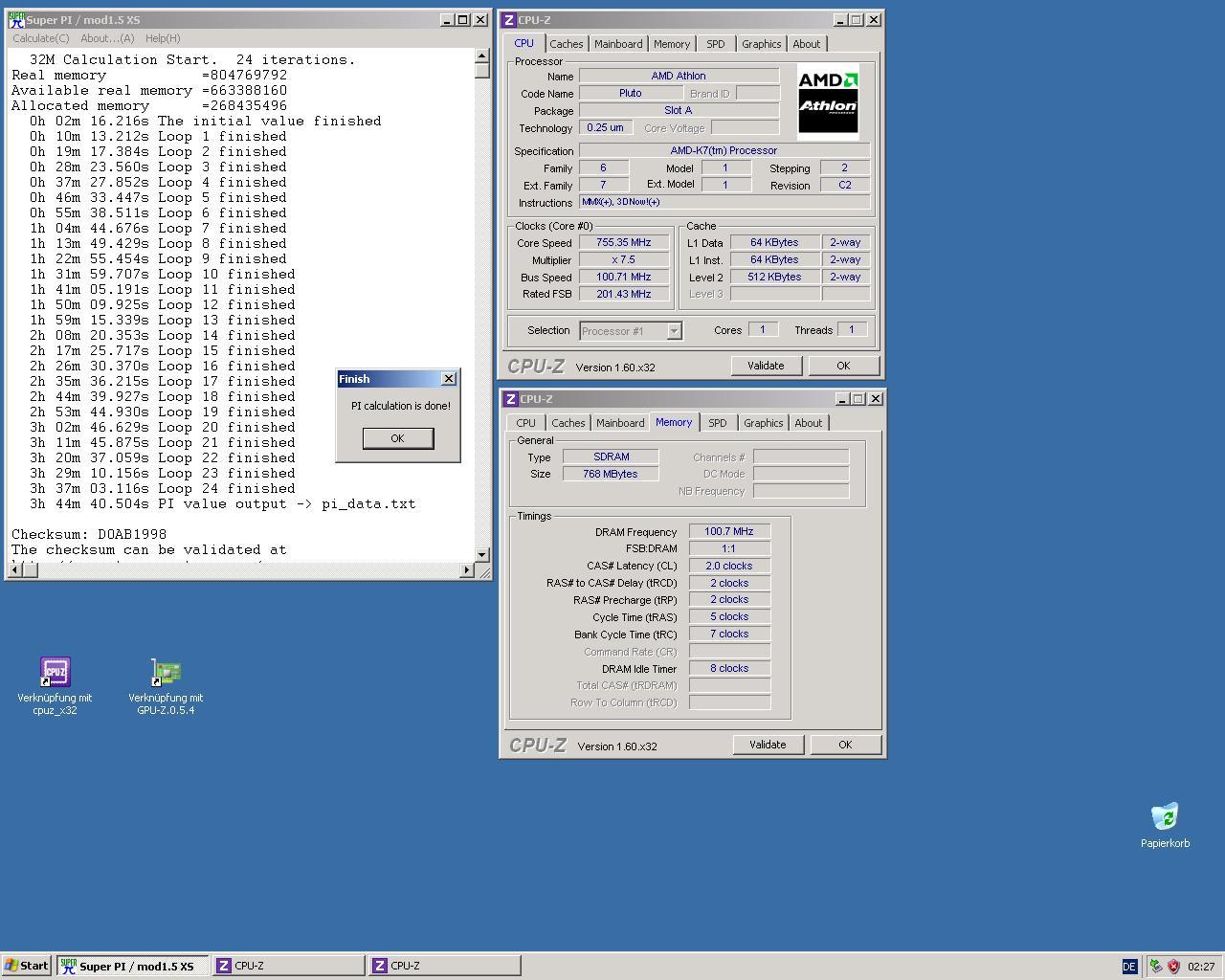Close the top CPU-Z window
1225x980 pixels.
tap(873, 20)
